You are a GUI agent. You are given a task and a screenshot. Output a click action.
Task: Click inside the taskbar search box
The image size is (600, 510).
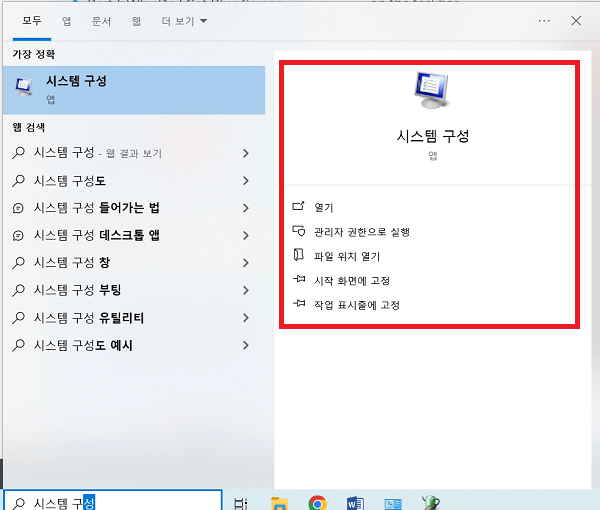113,500
